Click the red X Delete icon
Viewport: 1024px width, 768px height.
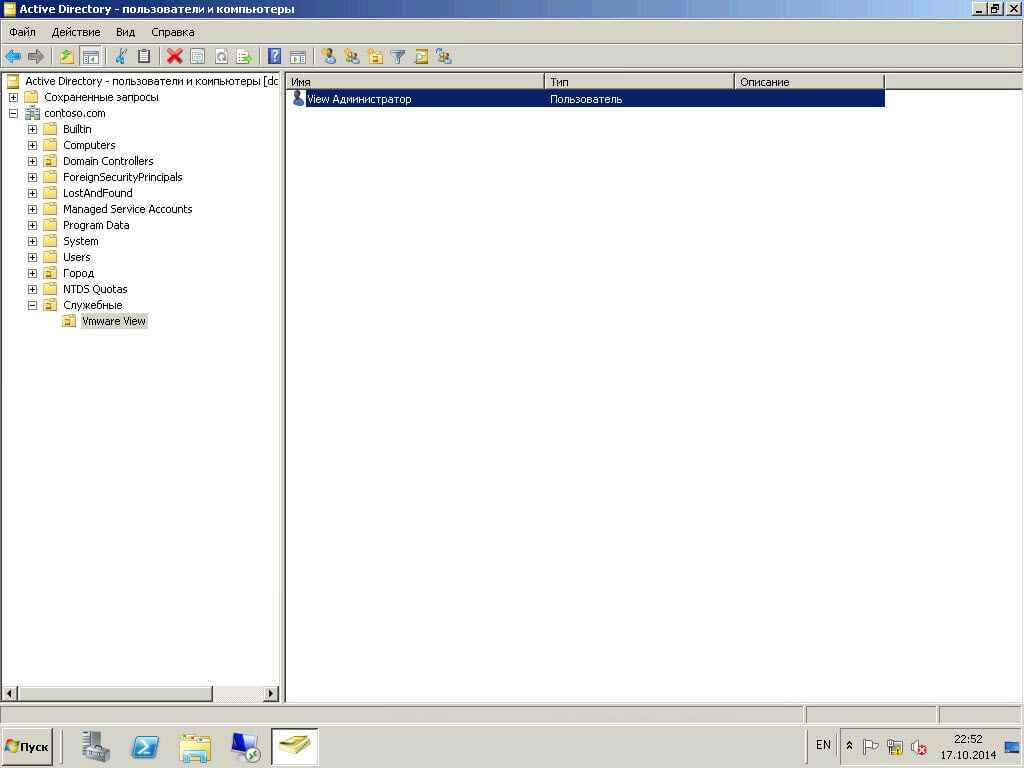tap(174, 57)
